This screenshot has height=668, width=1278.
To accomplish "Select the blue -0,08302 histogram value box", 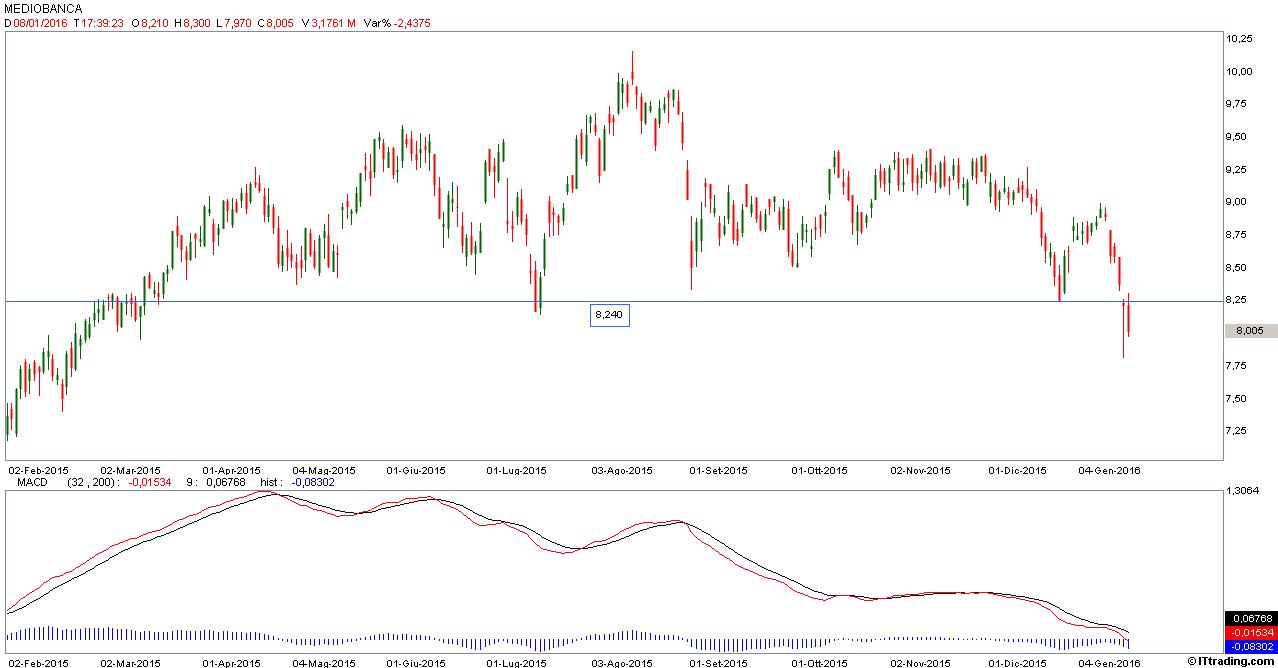I will click(1251, 646).
